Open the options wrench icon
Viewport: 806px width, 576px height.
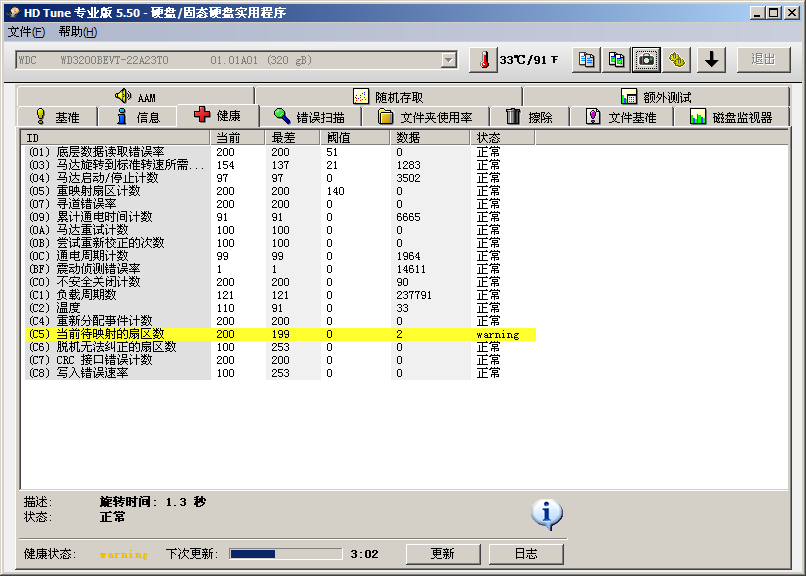677,60
